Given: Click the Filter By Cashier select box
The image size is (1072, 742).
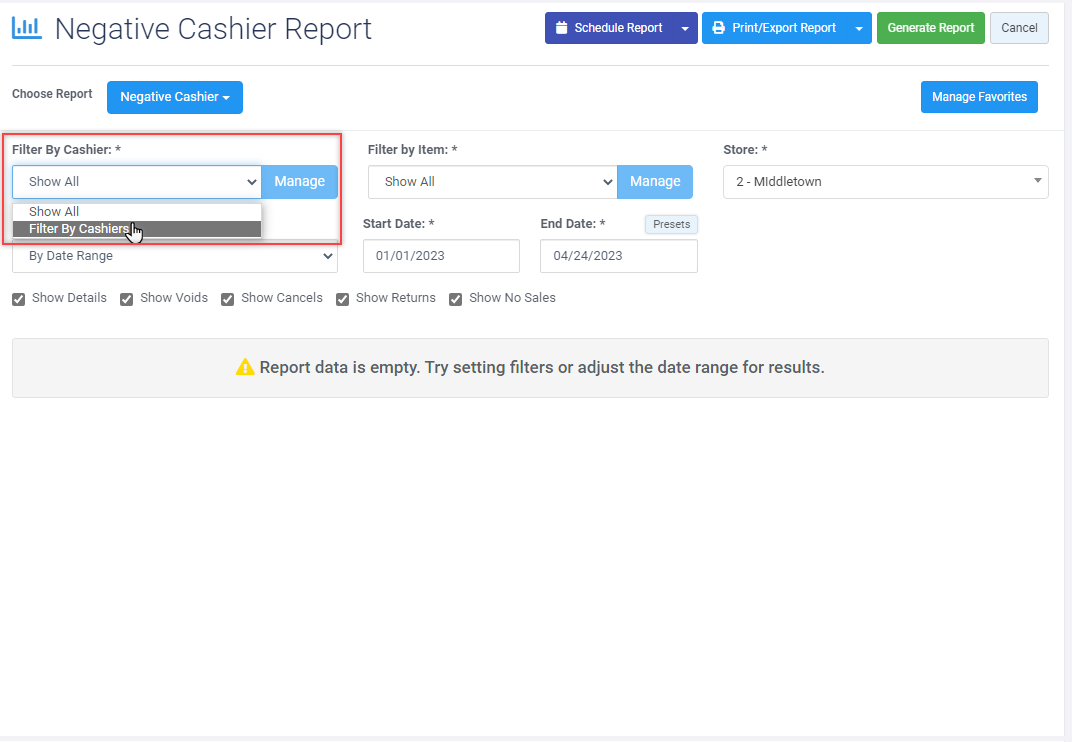Looking at the screenshot, I should [x=137, y=182].
